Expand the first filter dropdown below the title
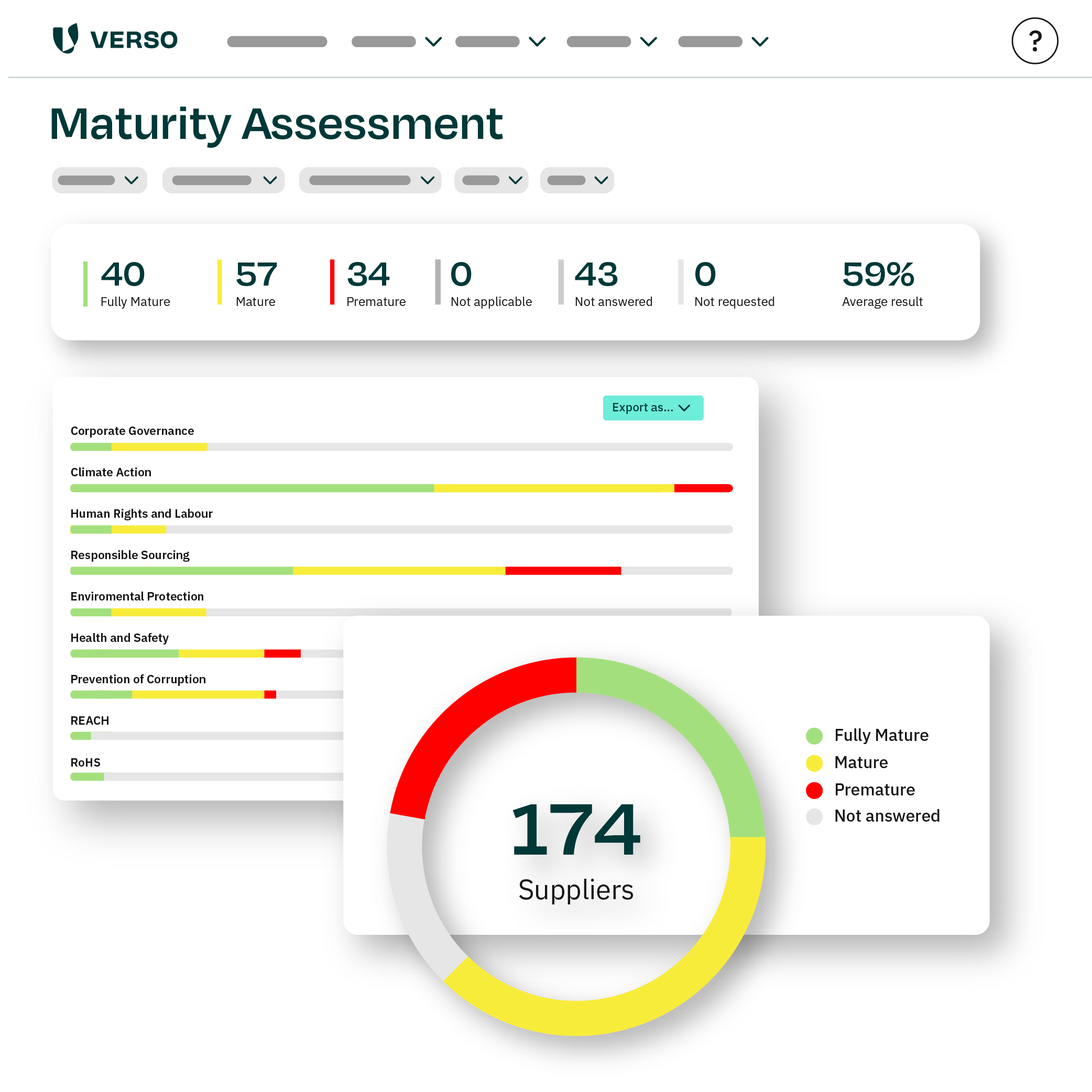The image size is (1092, 1092). [x=100, y=180]
